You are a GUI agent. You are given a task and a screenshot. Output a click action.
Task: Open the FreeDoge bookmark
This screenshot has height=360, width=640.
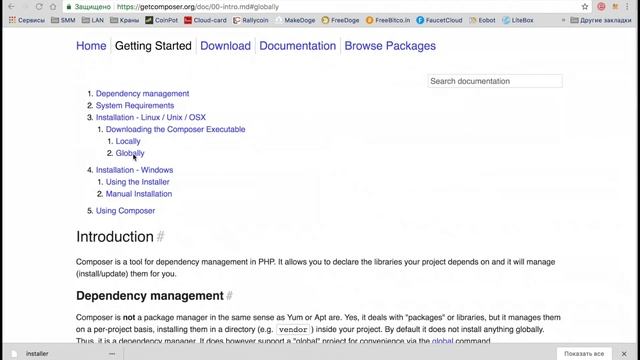[340, 20]
